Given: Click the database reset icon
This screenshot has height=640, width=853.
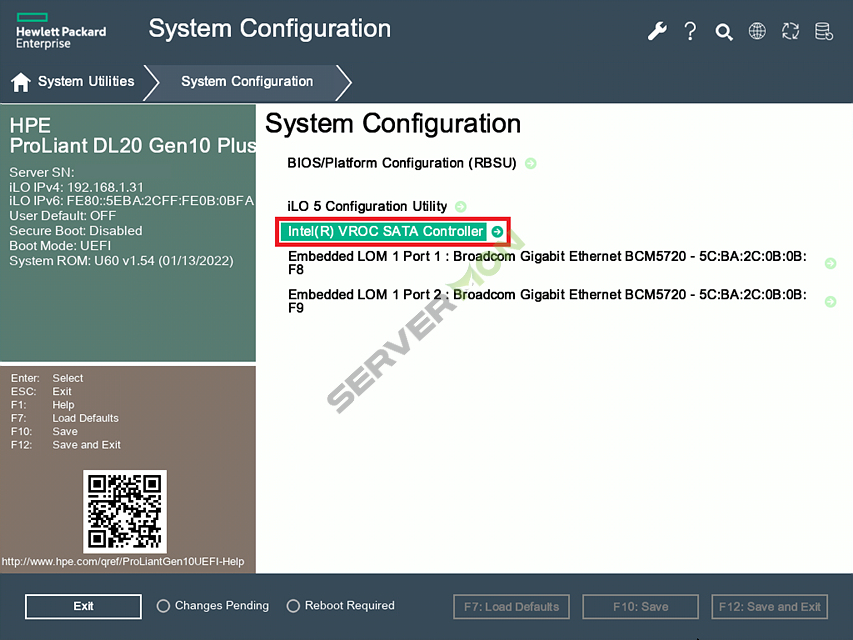Looking at the screenshot, I should click(823, 31).
